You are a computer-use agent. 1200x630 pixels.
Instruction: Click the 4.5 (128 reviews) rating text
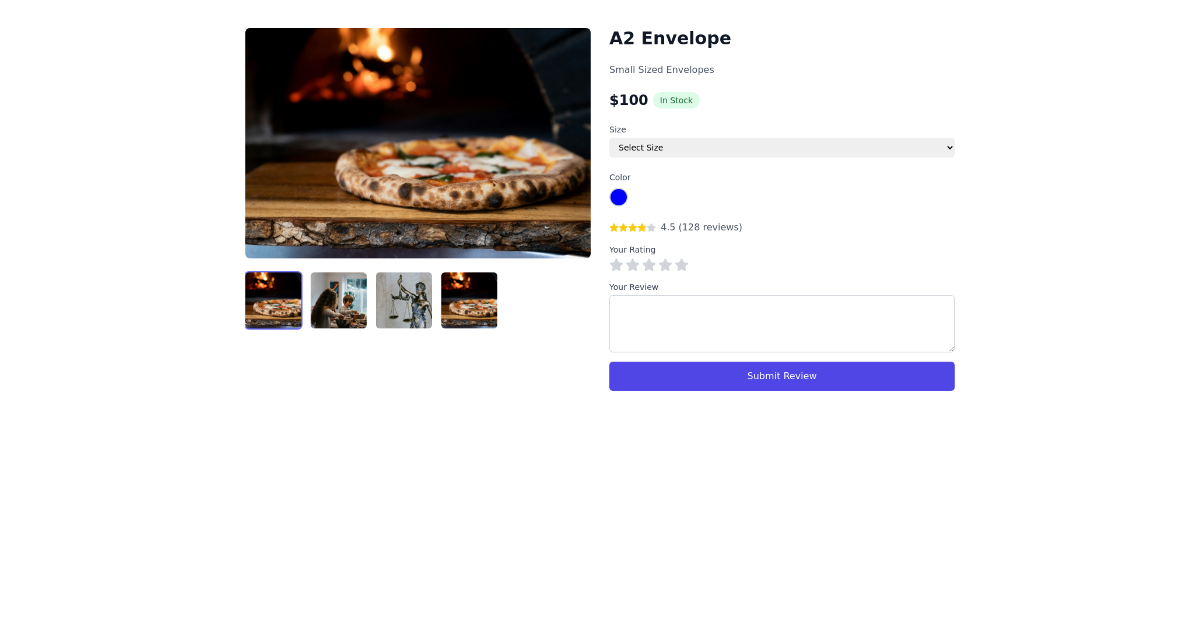(701, 227)
